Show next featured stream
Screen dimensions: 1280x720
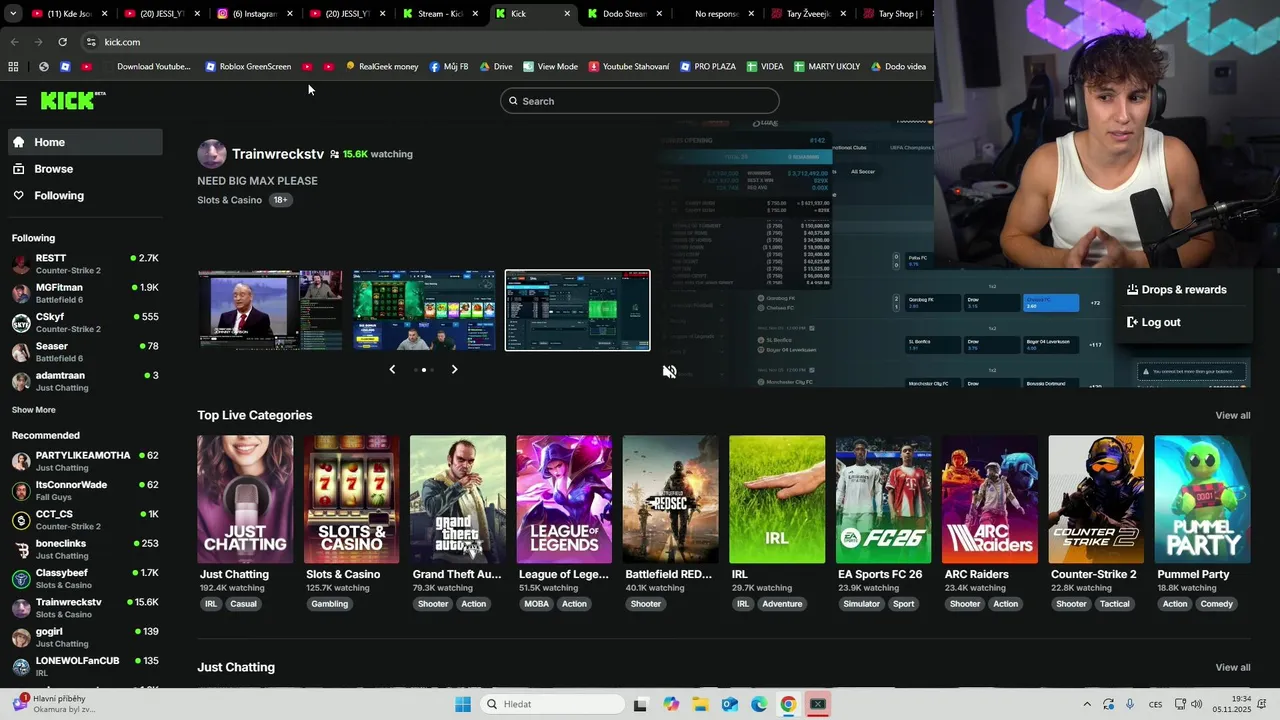point(454,369)
